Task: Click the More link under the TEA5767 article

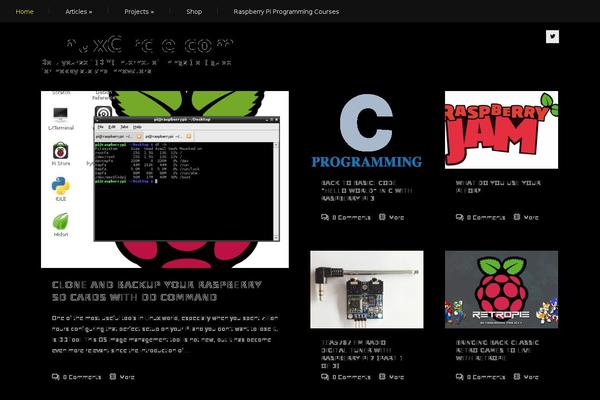Action: click(x=396, y=377)
